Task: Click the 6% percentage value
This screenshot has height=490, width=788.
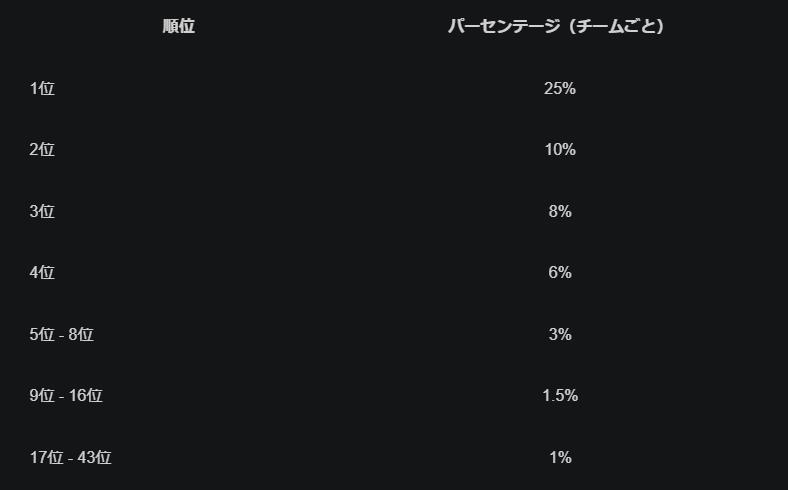Action: [x=559, y=273]
